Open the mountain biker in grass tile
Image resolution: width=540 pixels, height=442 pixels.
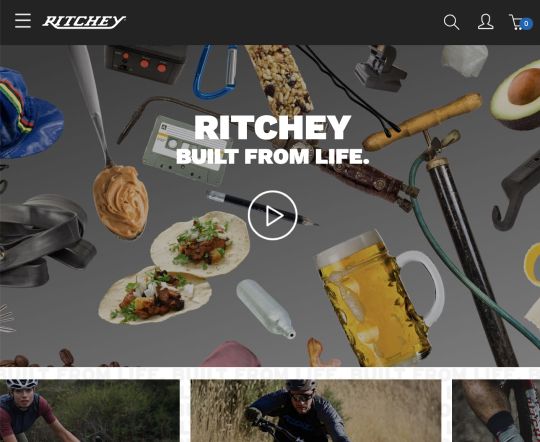coord(316,411)
